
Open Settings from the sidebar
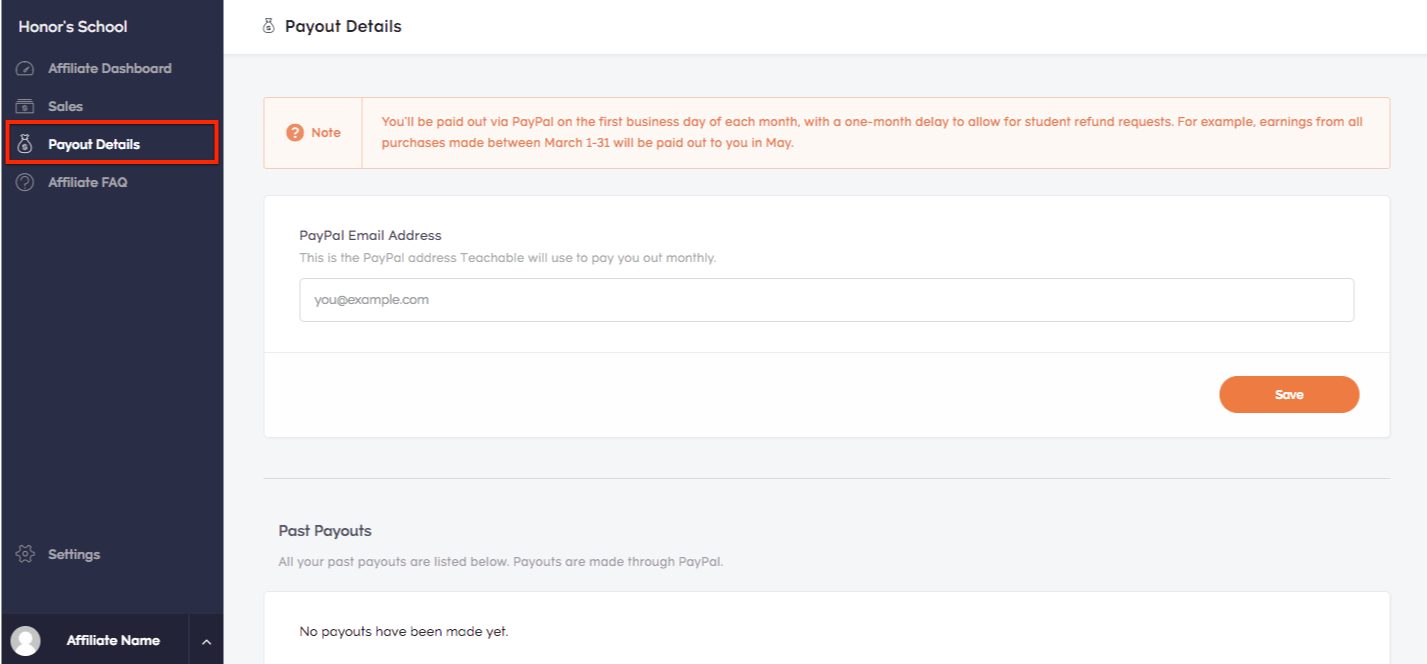74,554
